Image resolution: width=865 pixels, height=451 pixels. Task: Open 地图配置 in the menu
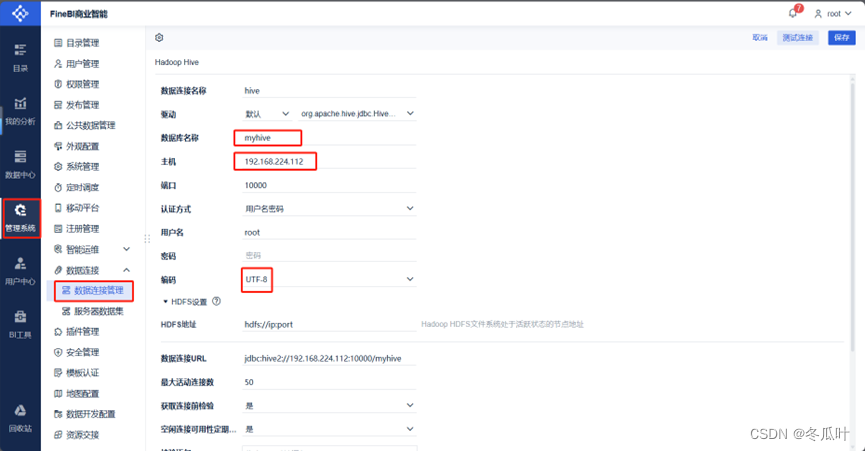(77, 394)
